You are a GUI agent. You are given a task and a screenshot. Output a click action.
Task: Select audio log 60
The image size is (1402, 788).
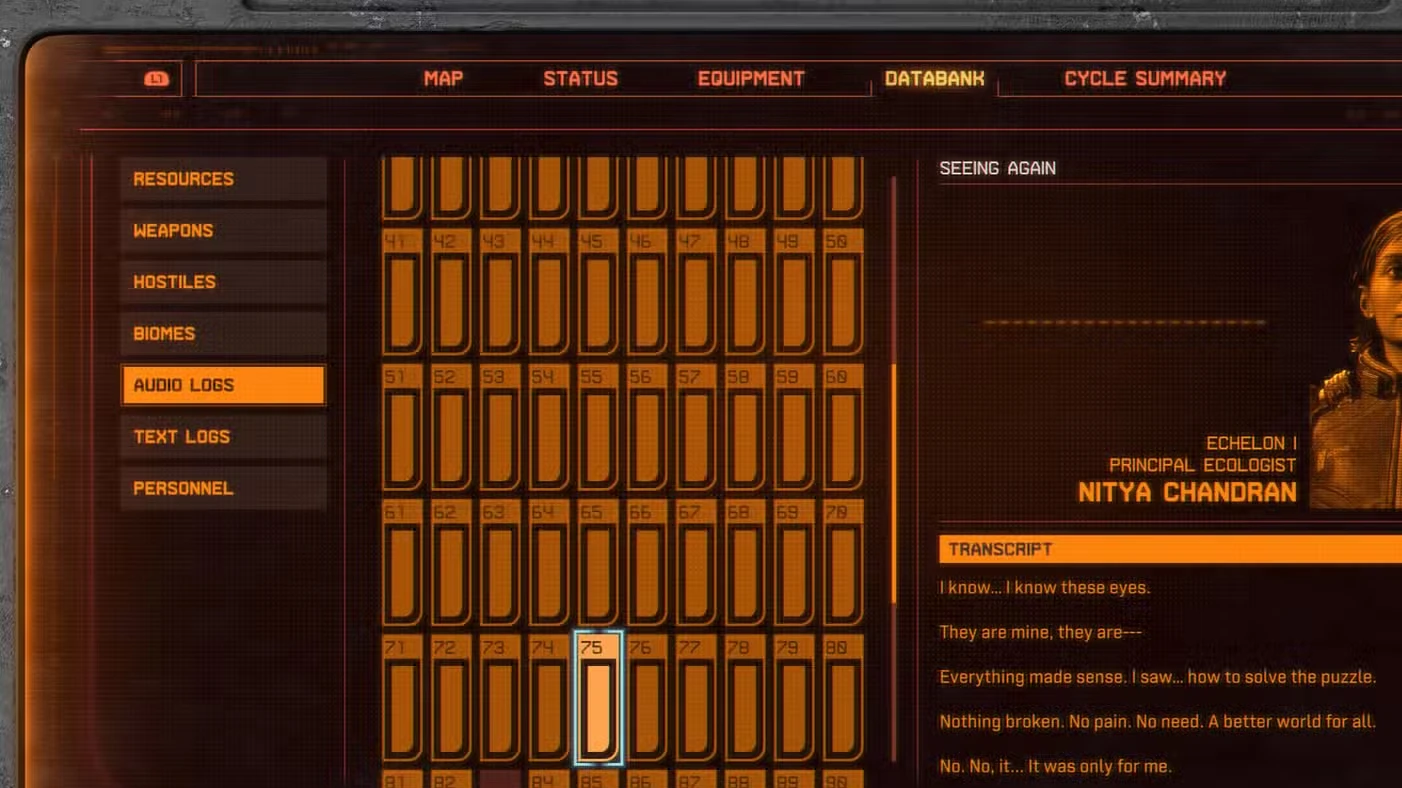coord(843,427)
